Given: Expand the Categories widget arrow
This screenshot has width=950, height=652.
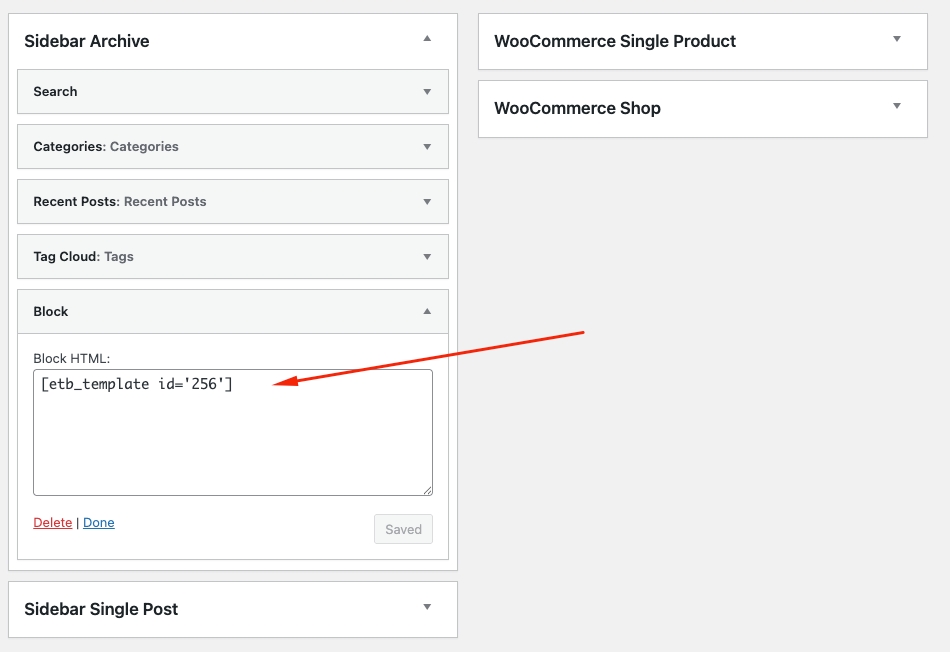Looking at the screenshot, I should pyautogui.click(x=427, y=146).
